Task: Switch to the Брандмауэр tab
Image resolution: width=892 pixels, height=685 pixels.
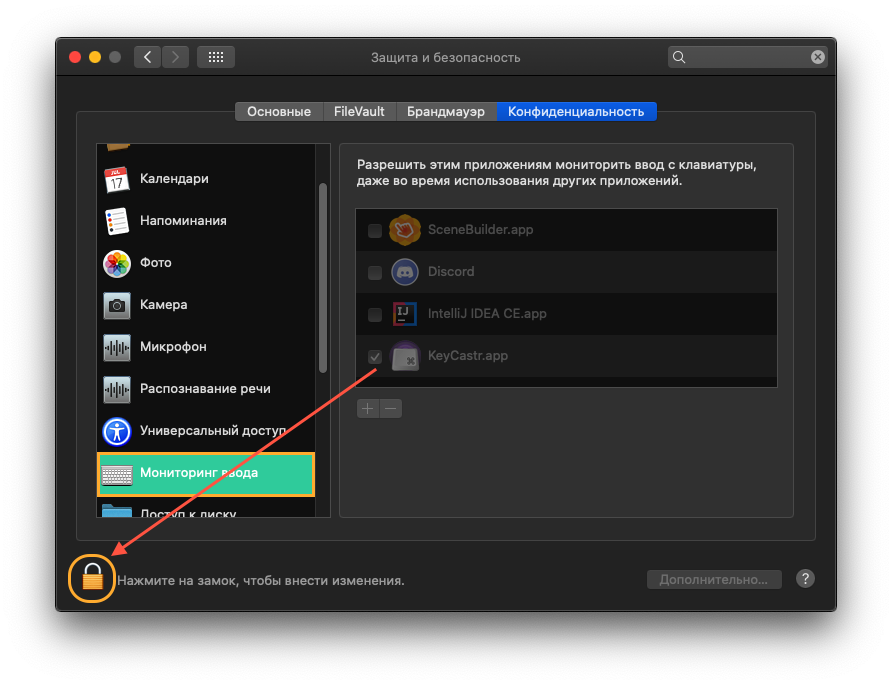Action: tap(446, 112)
